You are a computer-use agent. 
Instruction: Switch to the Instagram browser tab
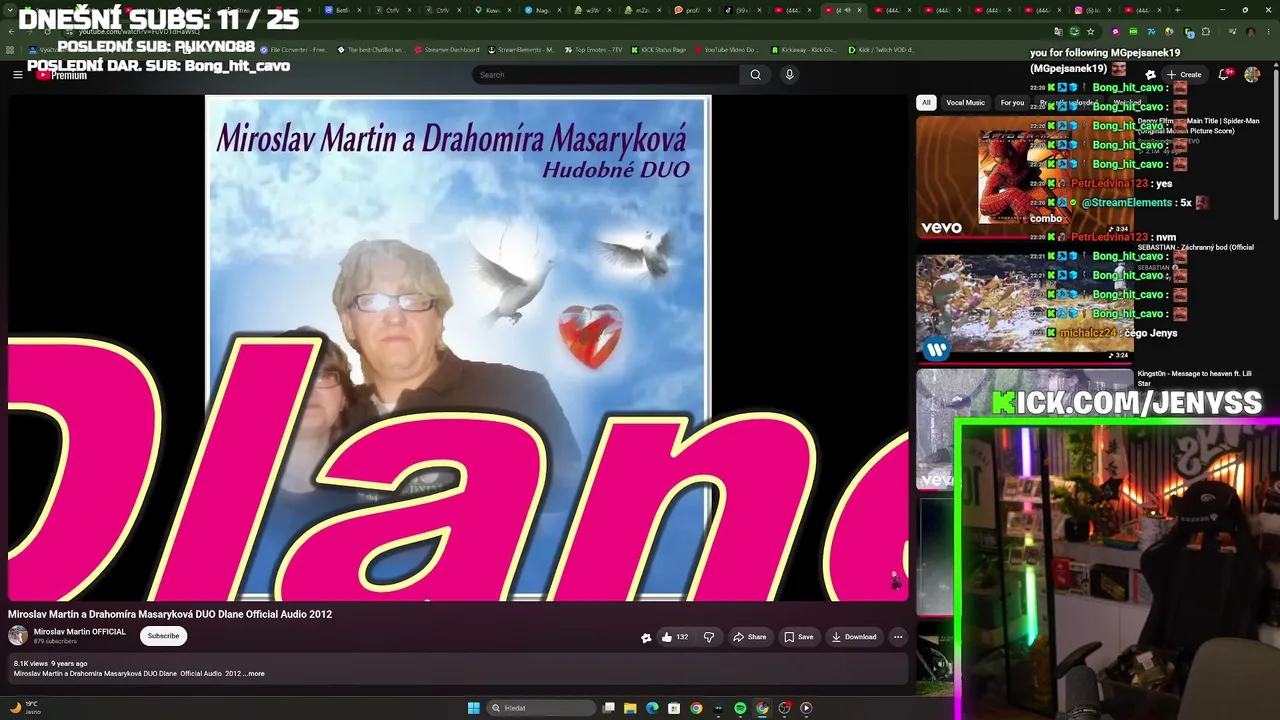(x=1091, y=10)
